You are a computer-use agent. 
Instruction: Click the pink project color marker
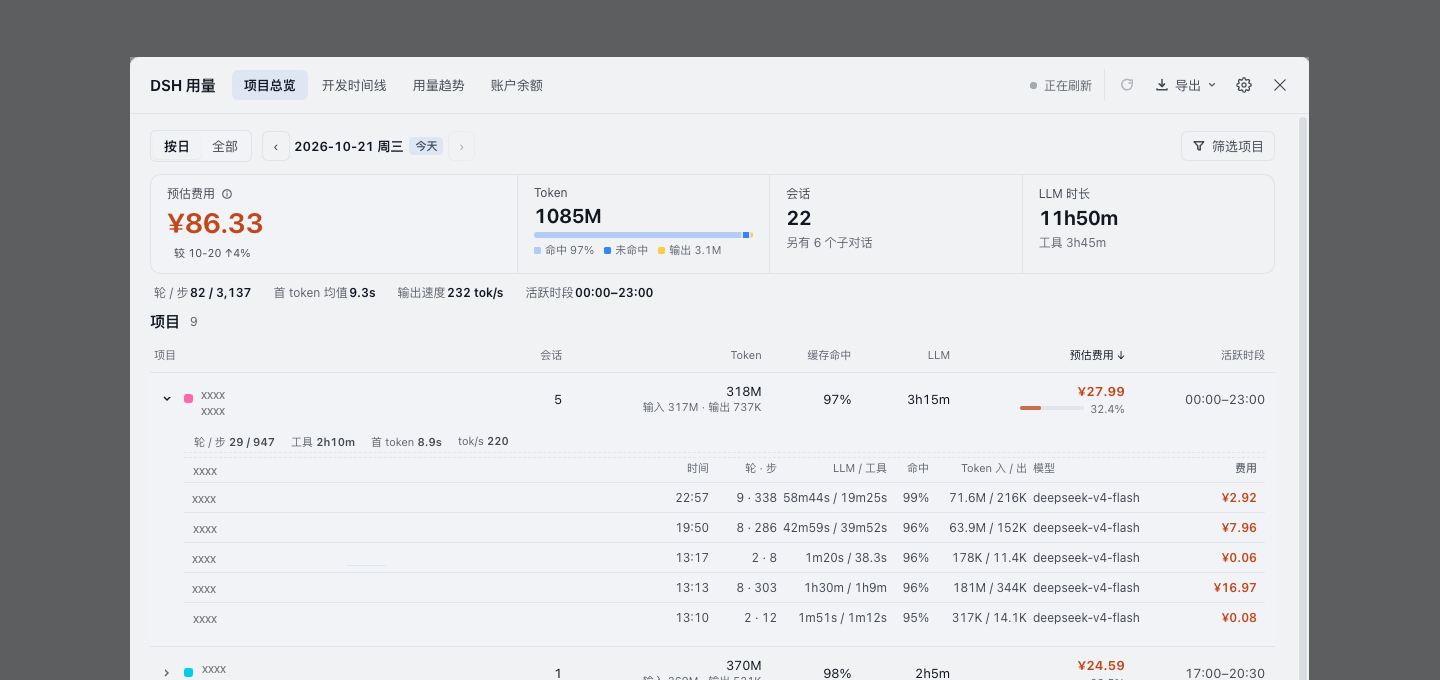click(188, 399)
